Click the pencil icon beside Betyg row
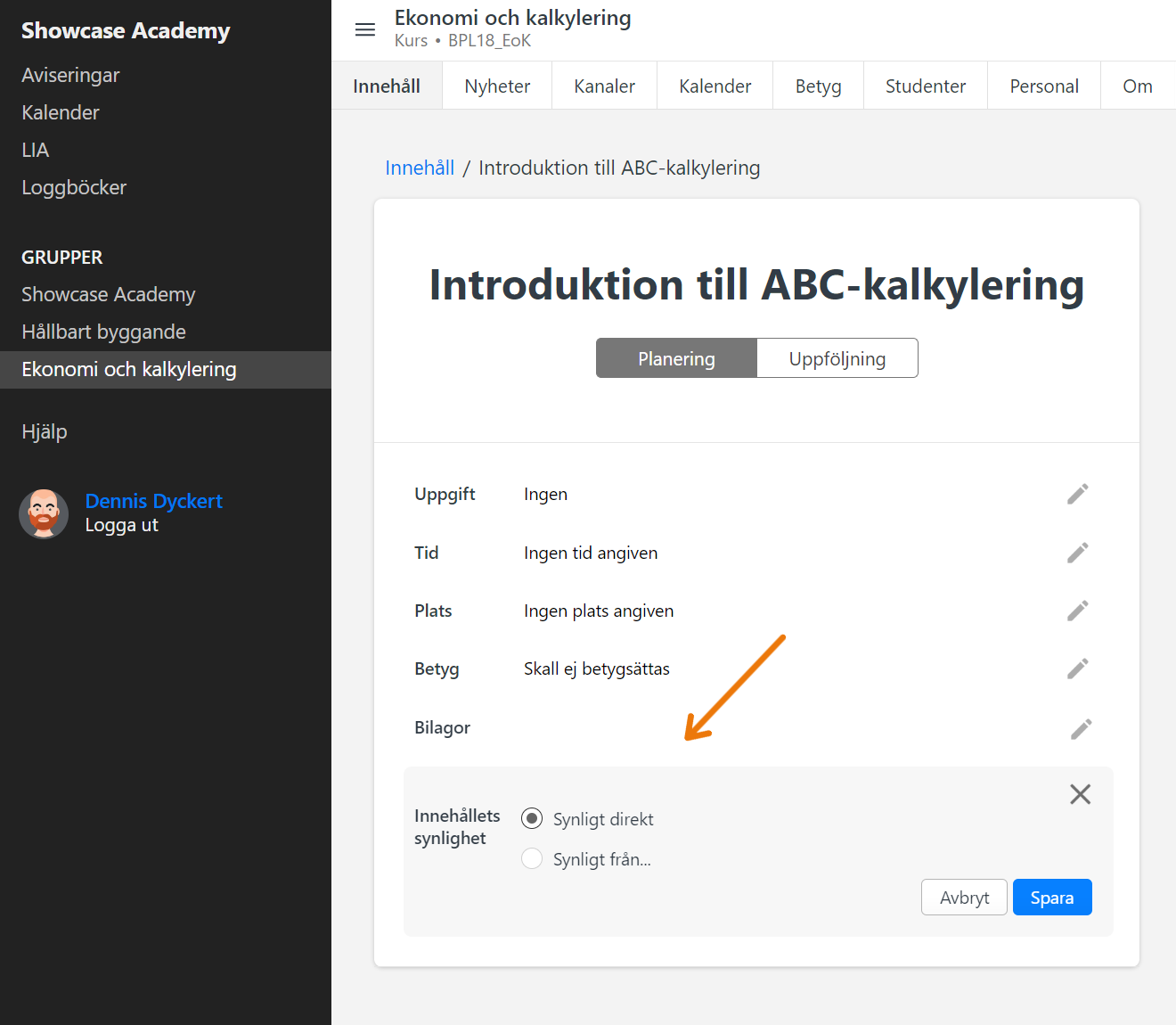The image size is (1176, 1025). (1078, 669)
